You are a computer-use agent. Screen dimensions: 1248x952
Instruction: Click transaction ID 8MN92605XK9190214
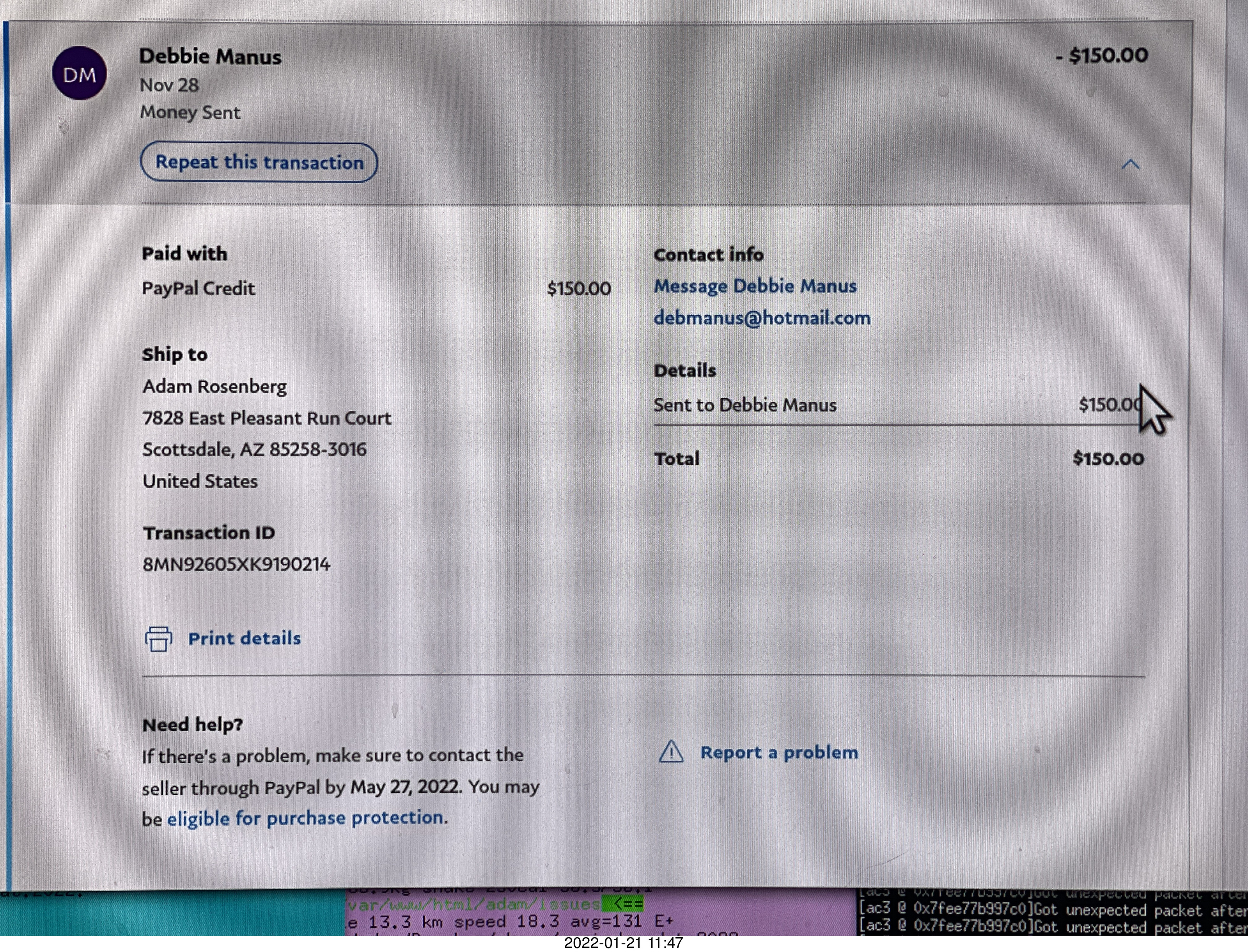pos(236,564)
